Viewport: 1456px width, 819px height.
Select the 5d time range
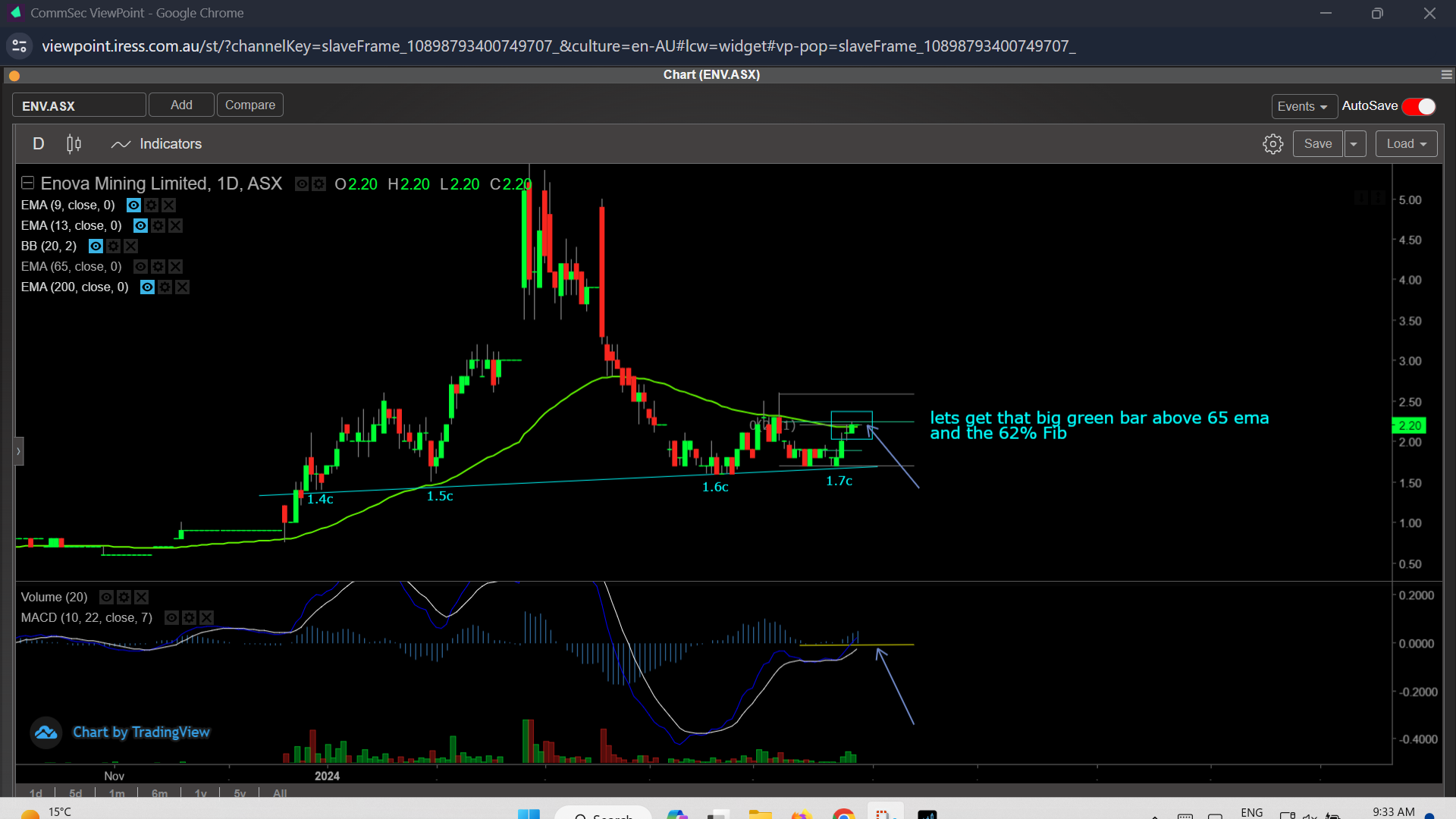pos(75,793)
